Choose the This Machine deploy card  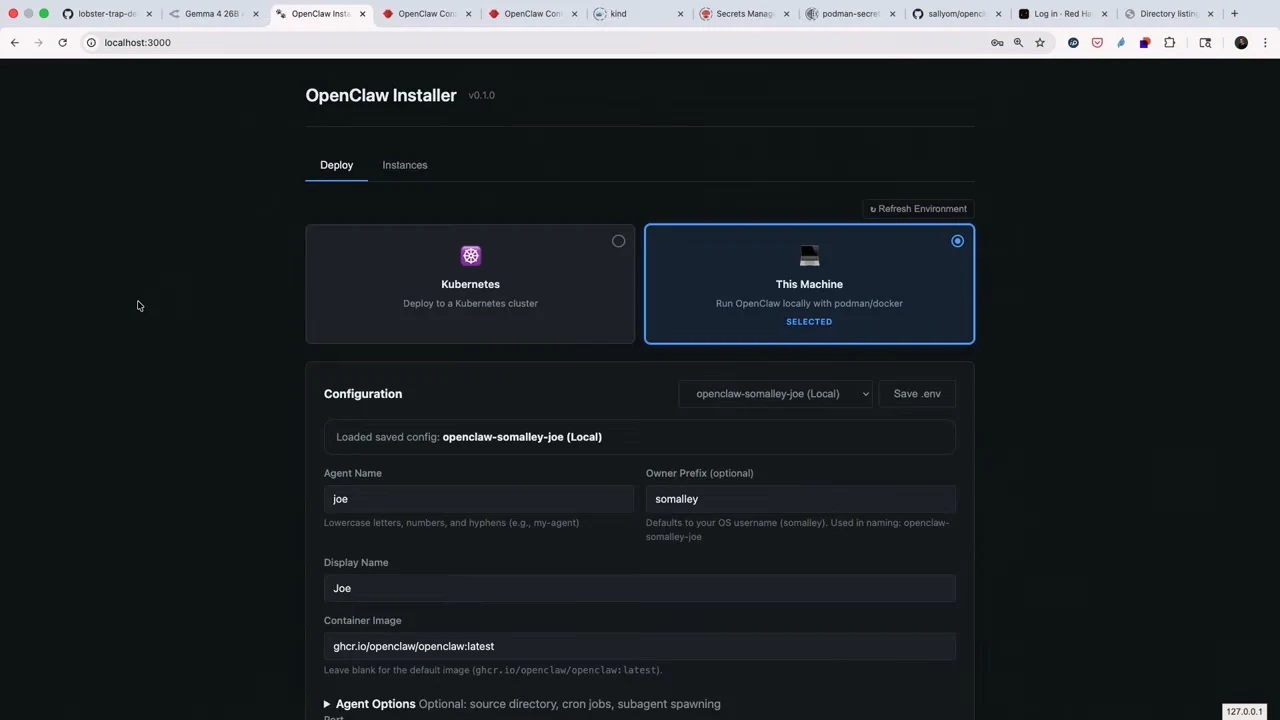coord(809,284)
